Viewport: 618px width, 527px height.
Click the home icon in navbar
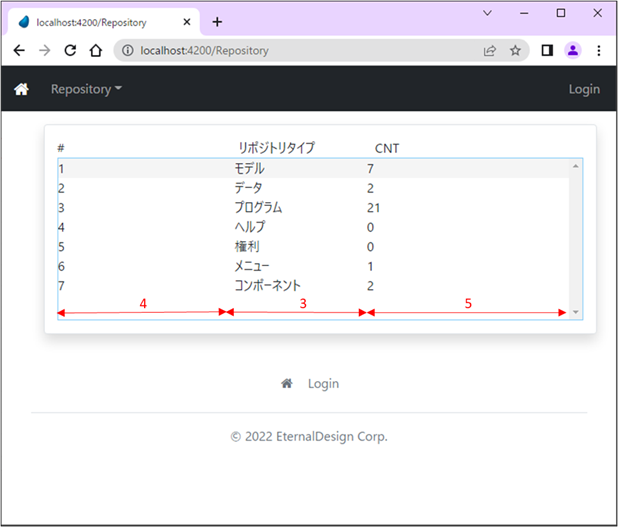(x=21, y=89)
